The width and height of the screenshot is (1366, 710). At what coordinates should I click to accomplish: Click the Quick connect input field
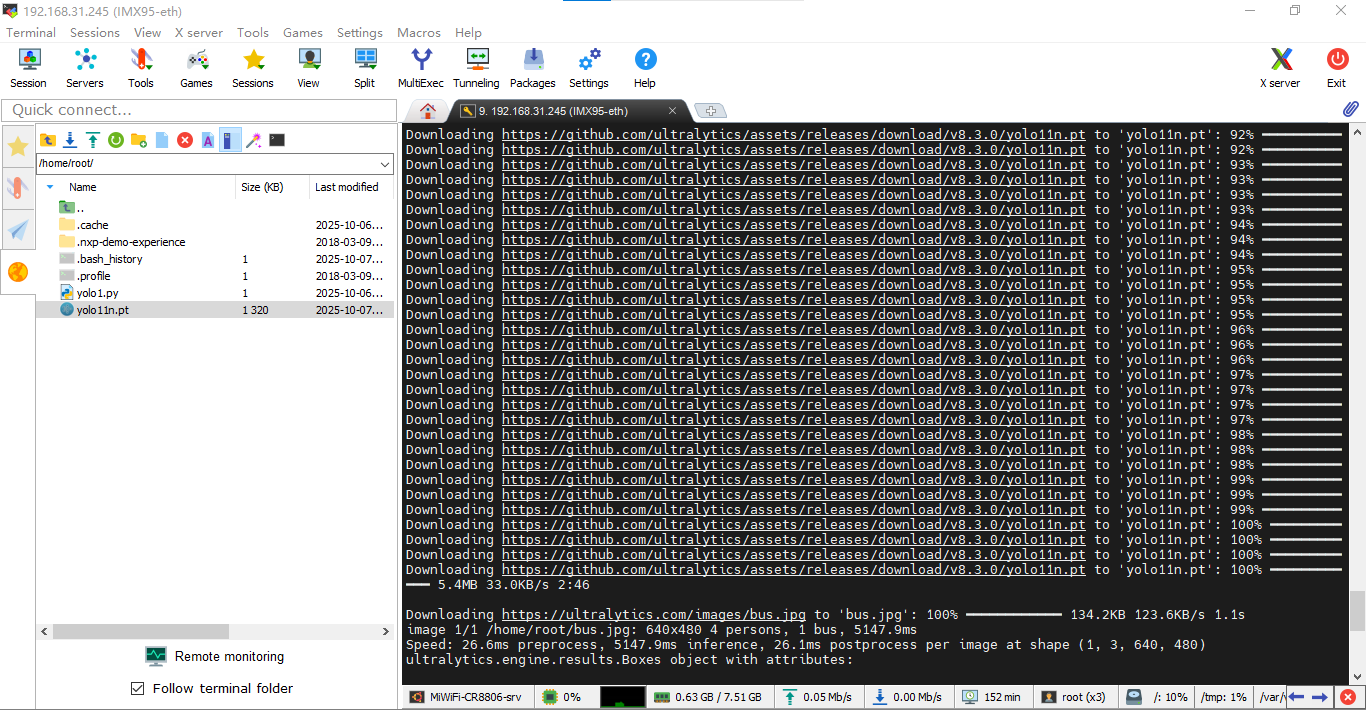coord(198,110)
